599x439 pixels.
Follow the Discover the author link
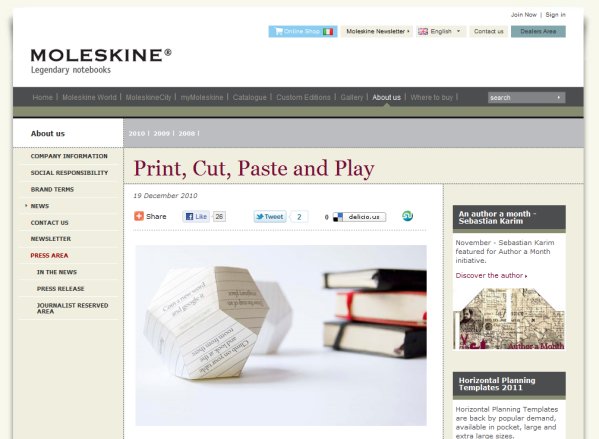pos(491,275)
